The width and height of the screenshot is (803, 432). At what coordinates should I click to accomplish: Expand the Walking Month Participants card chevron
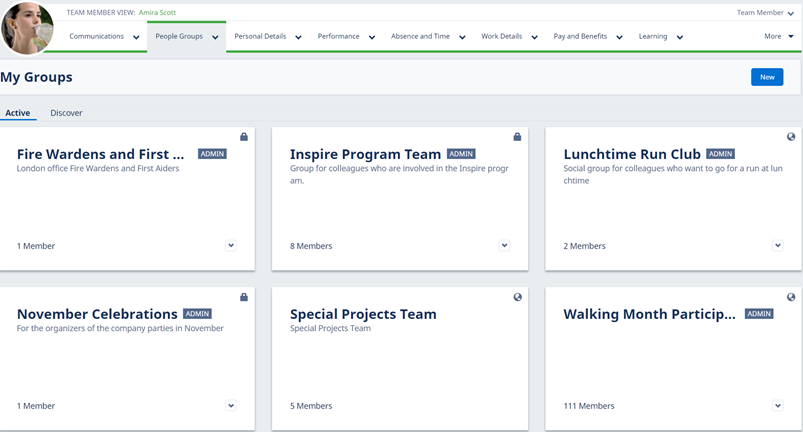tap(778, 405)
